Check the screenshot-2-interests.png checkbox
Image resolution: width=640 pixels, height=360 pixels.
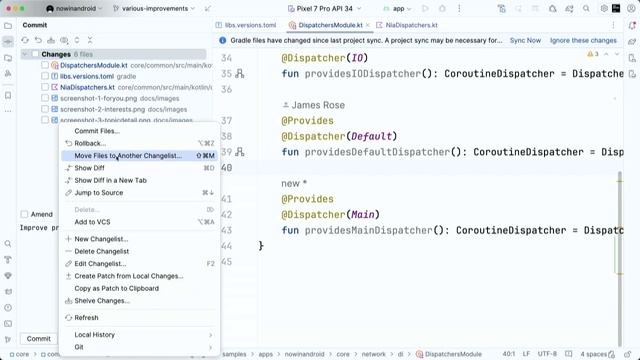point(45,109)
